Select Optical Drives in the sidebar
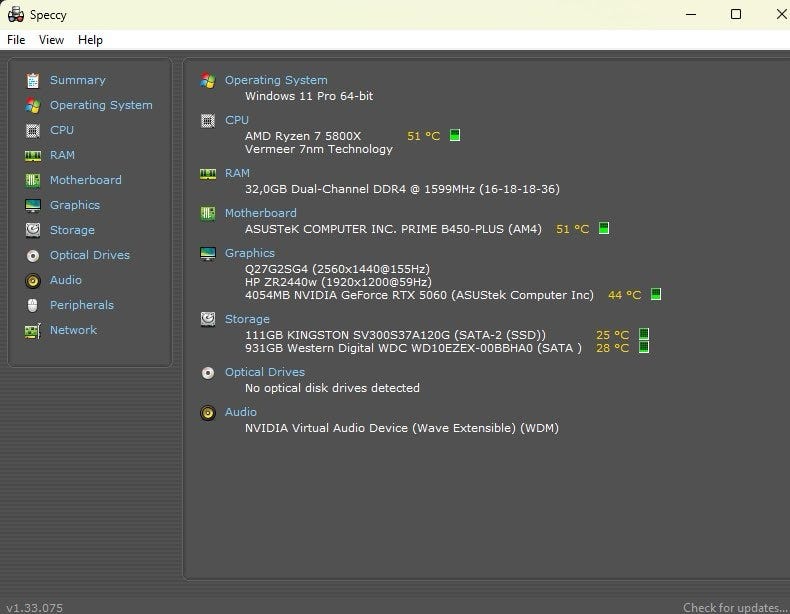Image resolution: width=790 pixels, height=614 pixels. pyautogui.click(x=90, y=255)
